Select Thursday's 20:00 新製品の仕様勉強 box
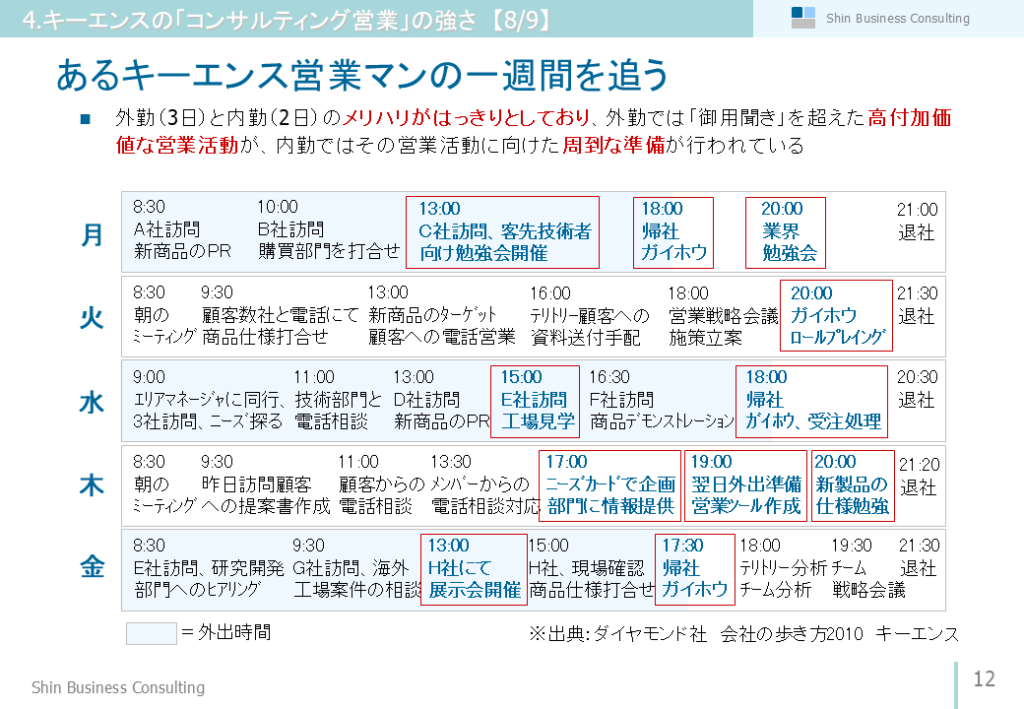The image size is (1024, 709). (x=852, y=485)
